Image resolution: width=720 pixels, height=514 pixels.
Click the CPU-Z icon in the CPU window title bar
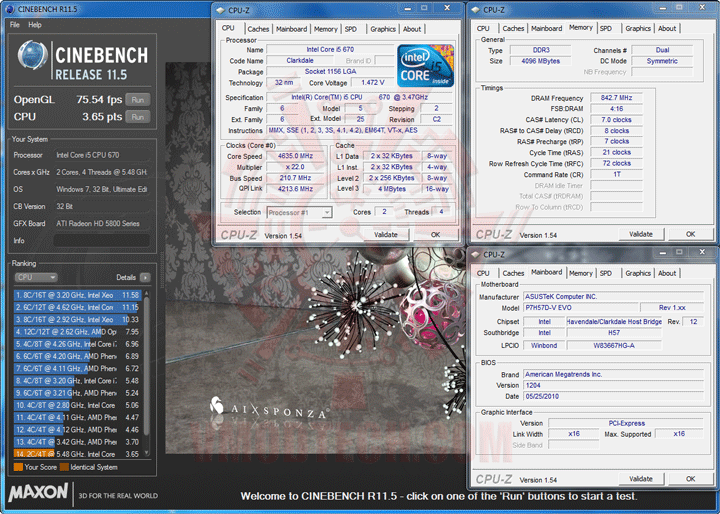click(x=221, y=10)
